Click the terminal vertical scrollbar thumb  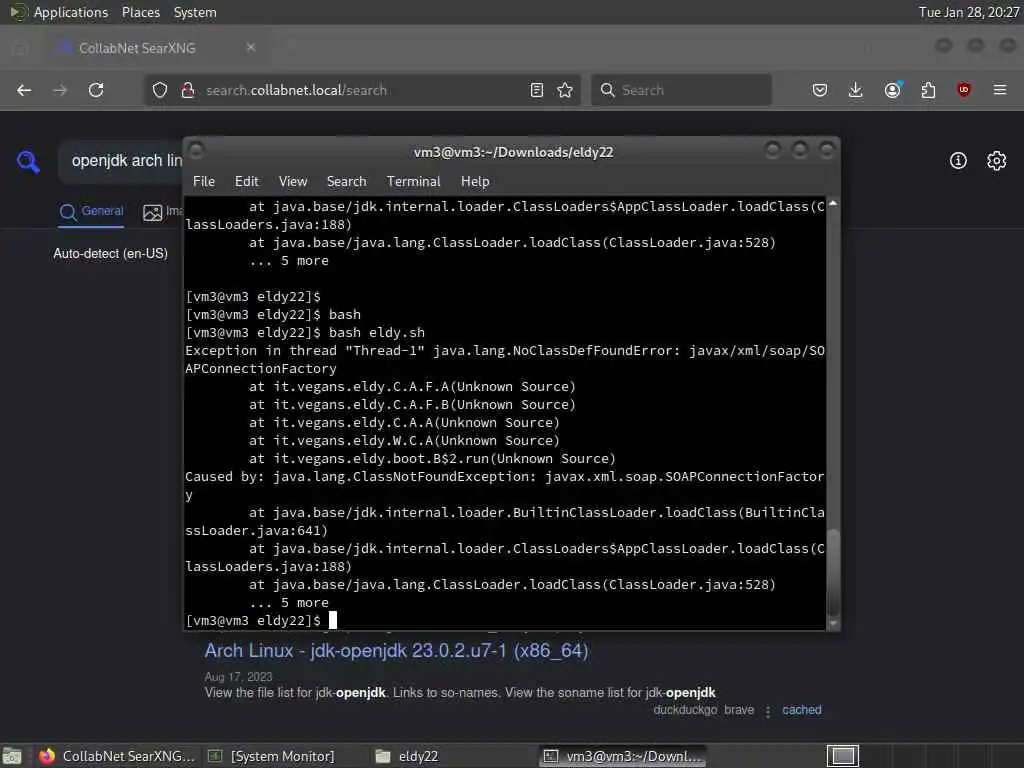tap(833, 571)
